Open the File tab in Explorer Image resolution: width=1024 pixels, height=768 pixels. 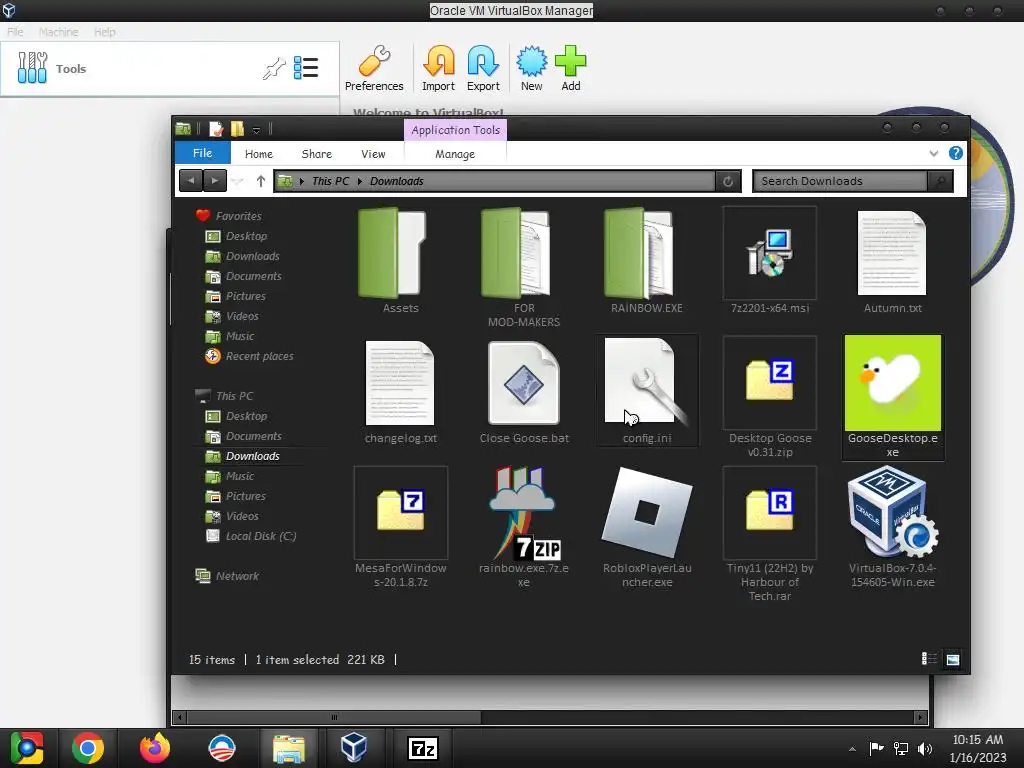[x=202, y=153]
